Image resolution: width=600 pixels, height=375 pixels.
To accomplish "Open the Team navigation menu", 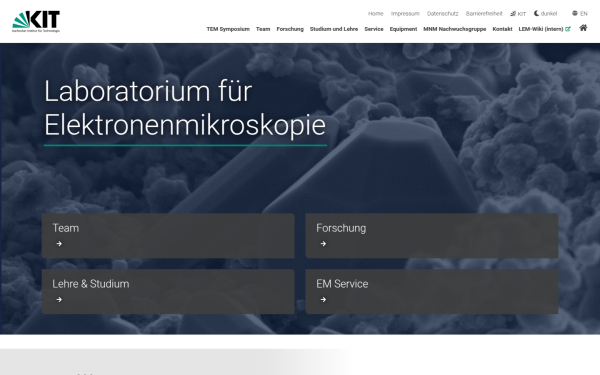I will tap(263, 29).
